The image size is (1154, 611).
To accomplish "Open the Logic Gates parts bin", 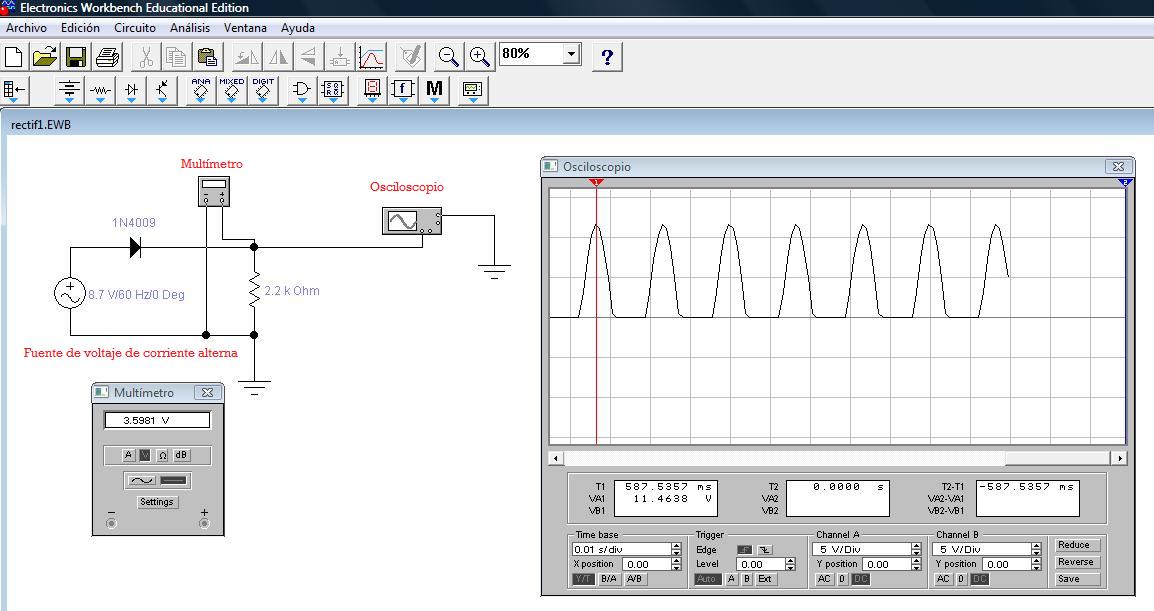I will pyautogui.click(x=301, y=90).
